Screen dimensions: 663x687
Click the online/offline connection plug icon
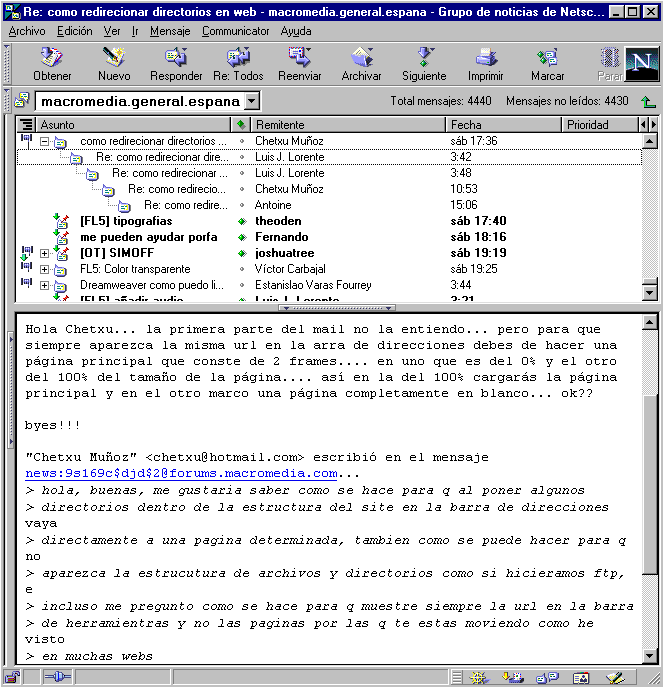tap(57, 677)
